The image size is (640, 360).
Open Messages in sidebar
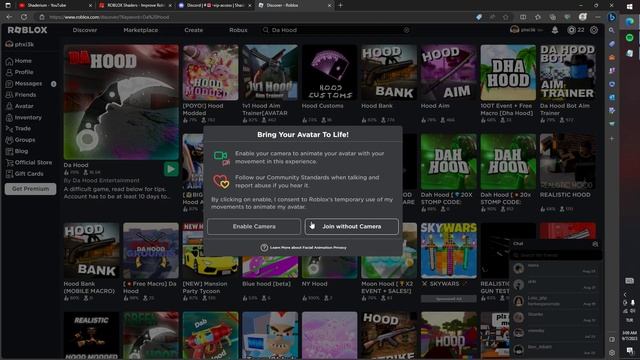click(x=24, y=84)
